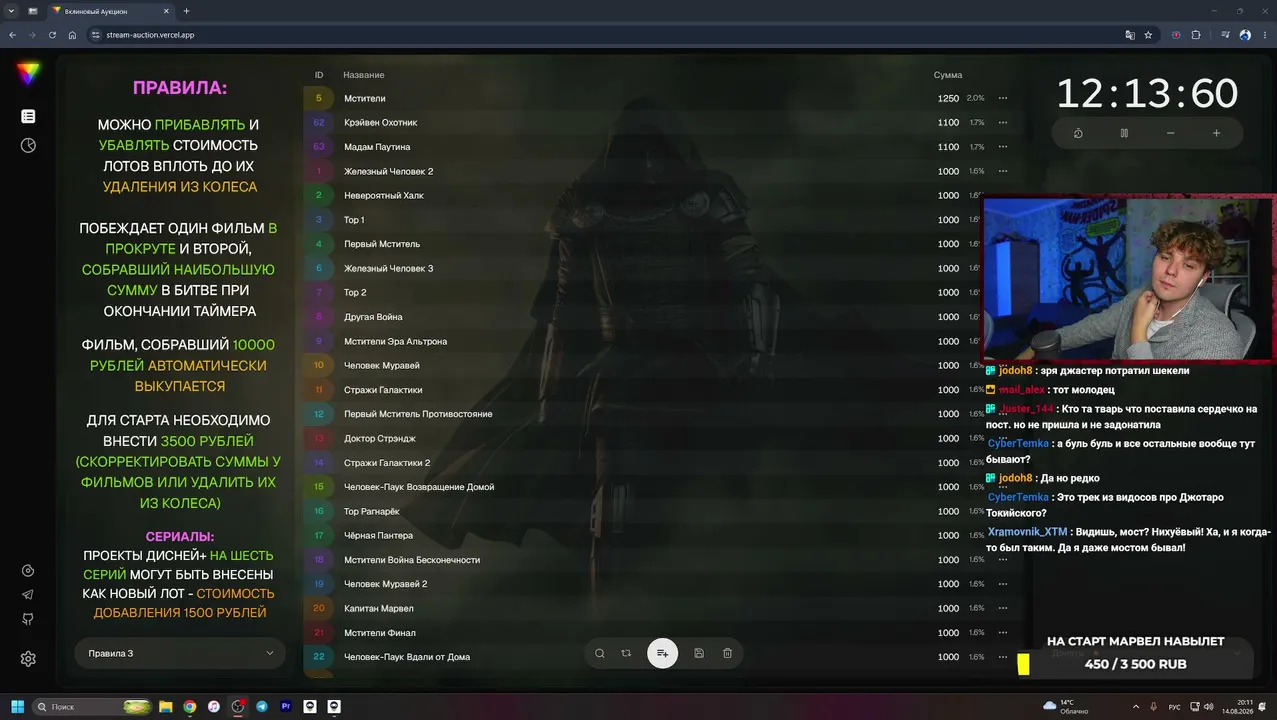Select the Невероятный Халк lot name
The height and width of the screenshot is (720, 1277).
click(384, 195)
